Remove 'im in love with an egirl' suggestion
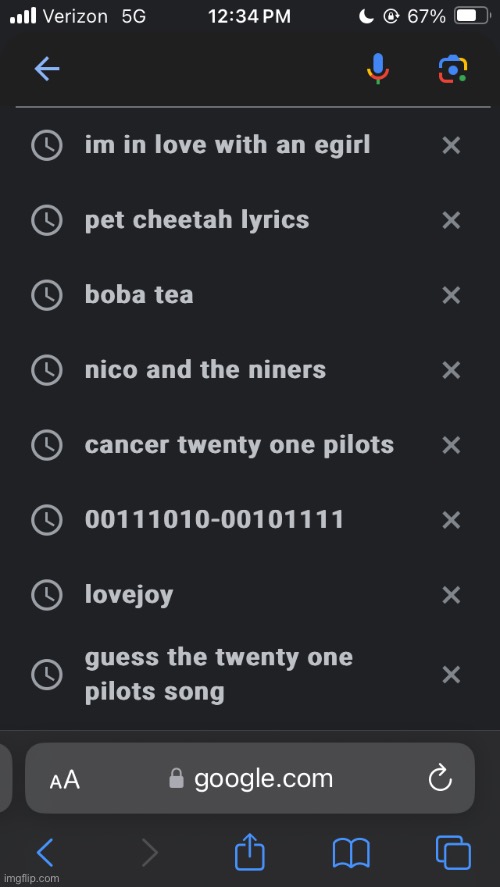The width and height of the screenshot is (500, 887). click(451, 145)
